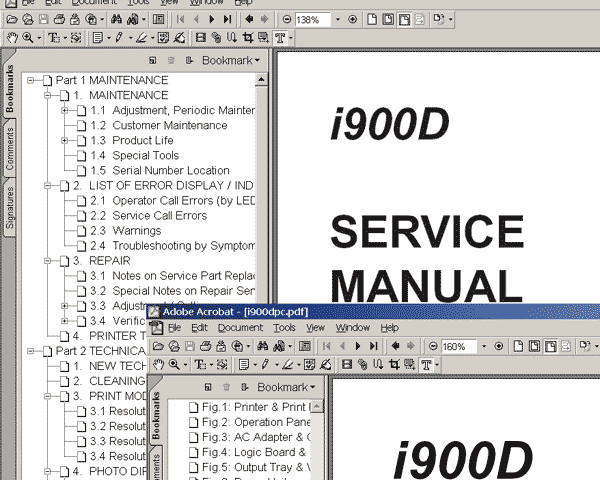Select the Movie tool in the back window

[x=201, y=38]
